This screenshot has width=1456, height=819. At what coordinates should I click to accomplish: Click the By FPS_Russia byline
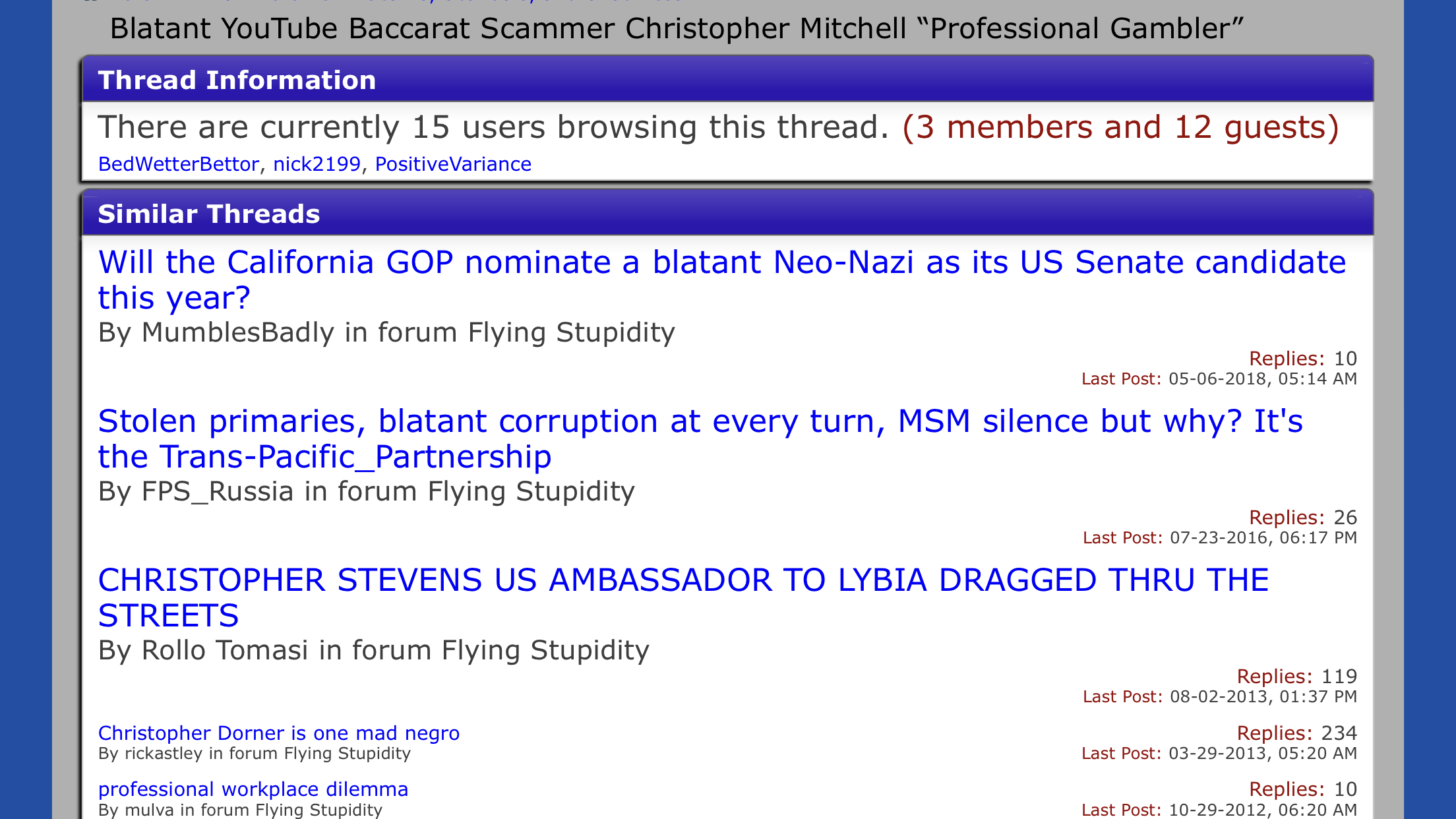pyautogui.click(x=366, y=491)
